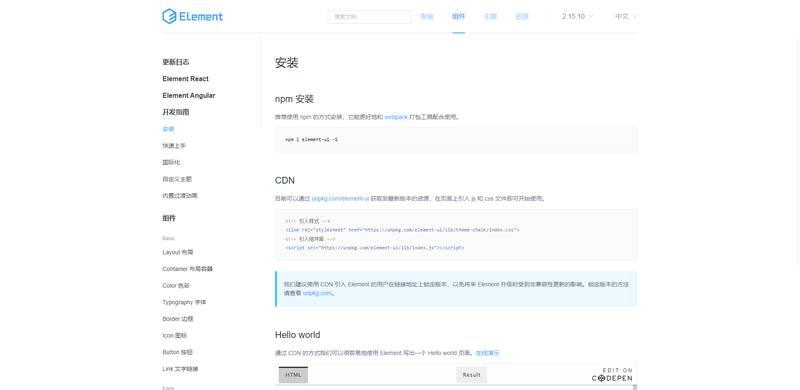Image resolution: width=800 pixels, height=390 pixels.
Task: Open the 资源 nav tab
Action: (522, 16)
